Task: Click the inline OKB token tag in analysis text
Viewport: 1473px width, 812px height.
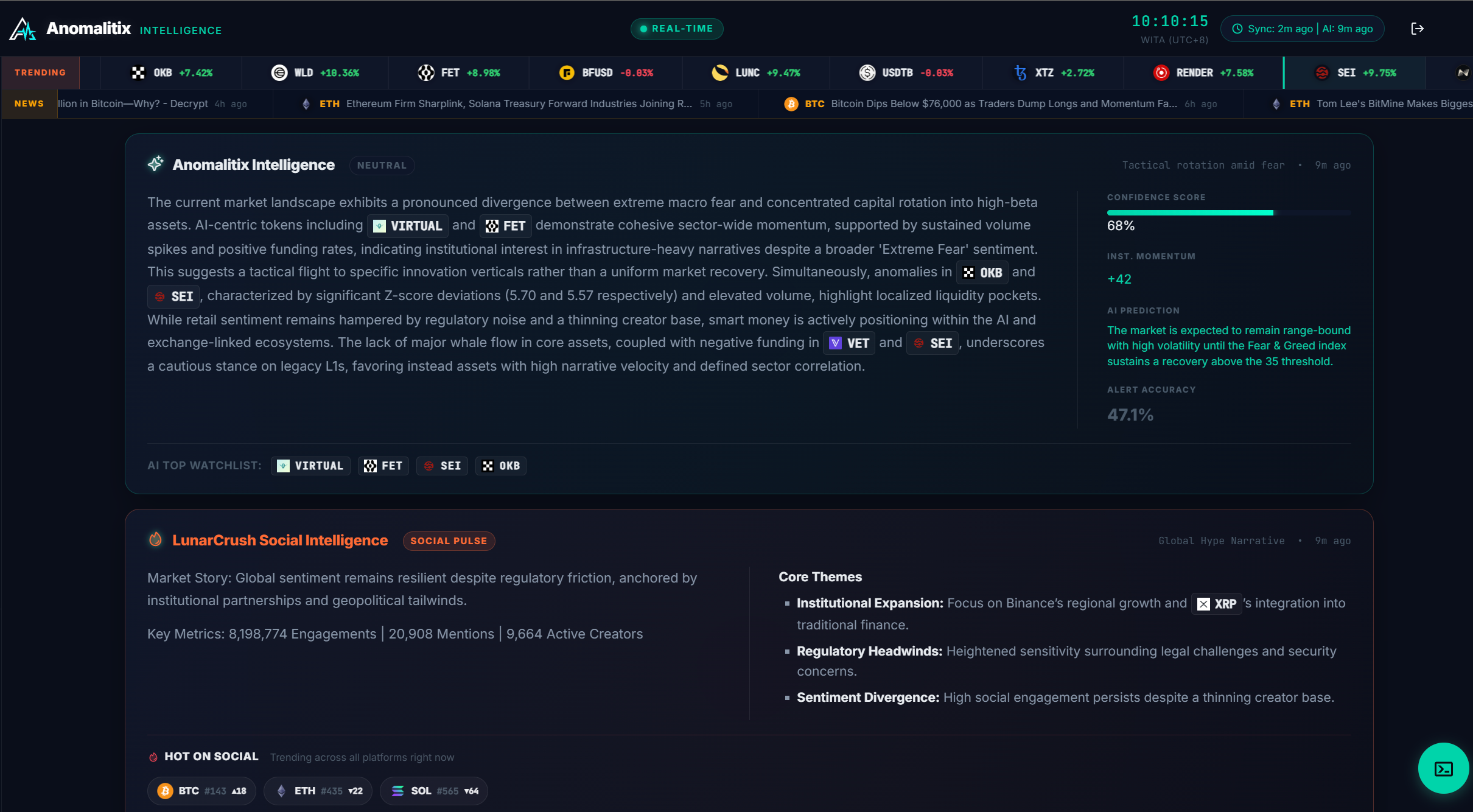Action: tap(982, 273)
